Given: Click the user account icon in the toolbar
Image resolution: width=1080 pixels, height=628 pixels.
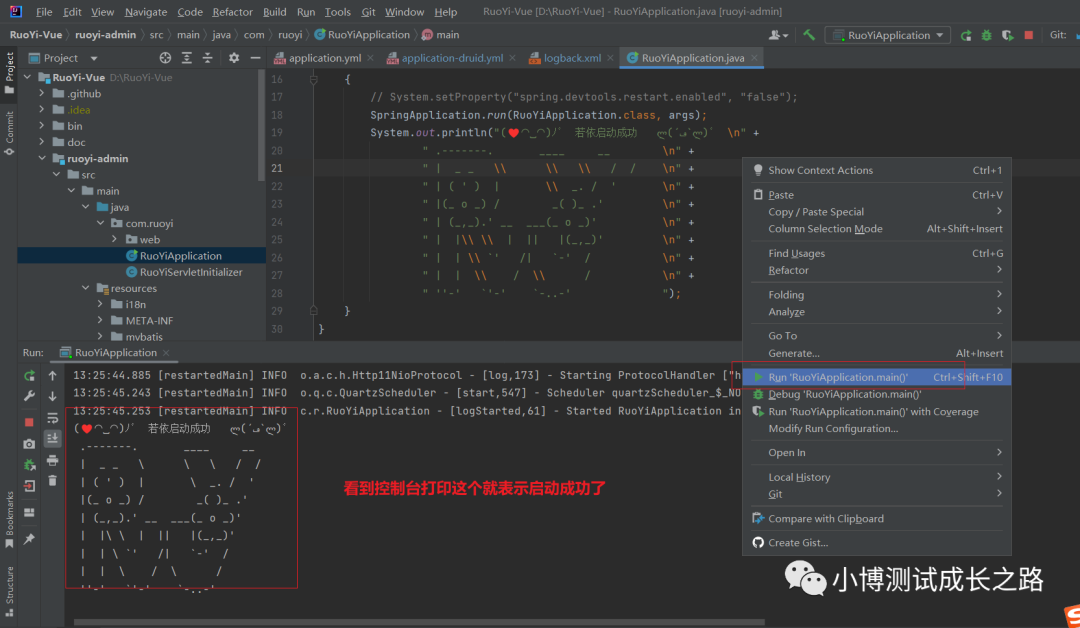Looking at the screenshot, I should pyautogui.click(x=778, y=35).
